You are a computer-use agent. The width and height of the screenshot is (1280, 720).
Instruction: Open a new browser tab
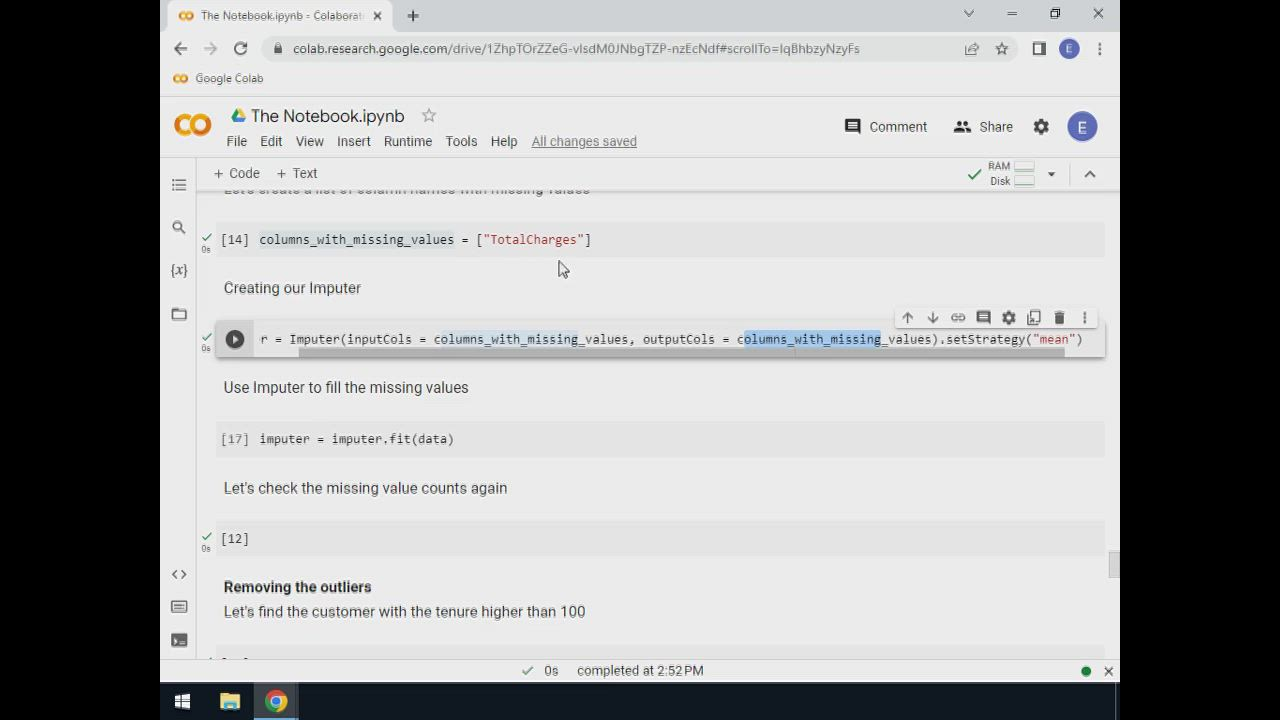point(413,15)
